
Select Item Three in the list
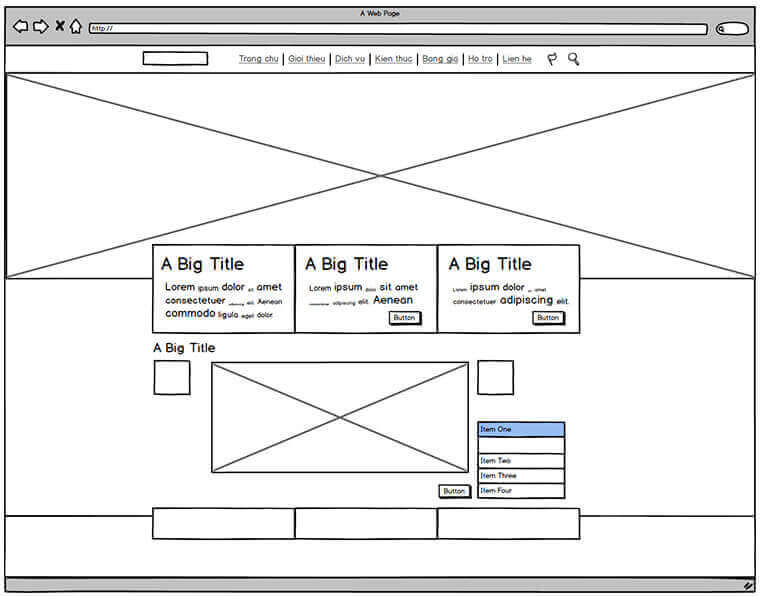[x=521, y=476]
